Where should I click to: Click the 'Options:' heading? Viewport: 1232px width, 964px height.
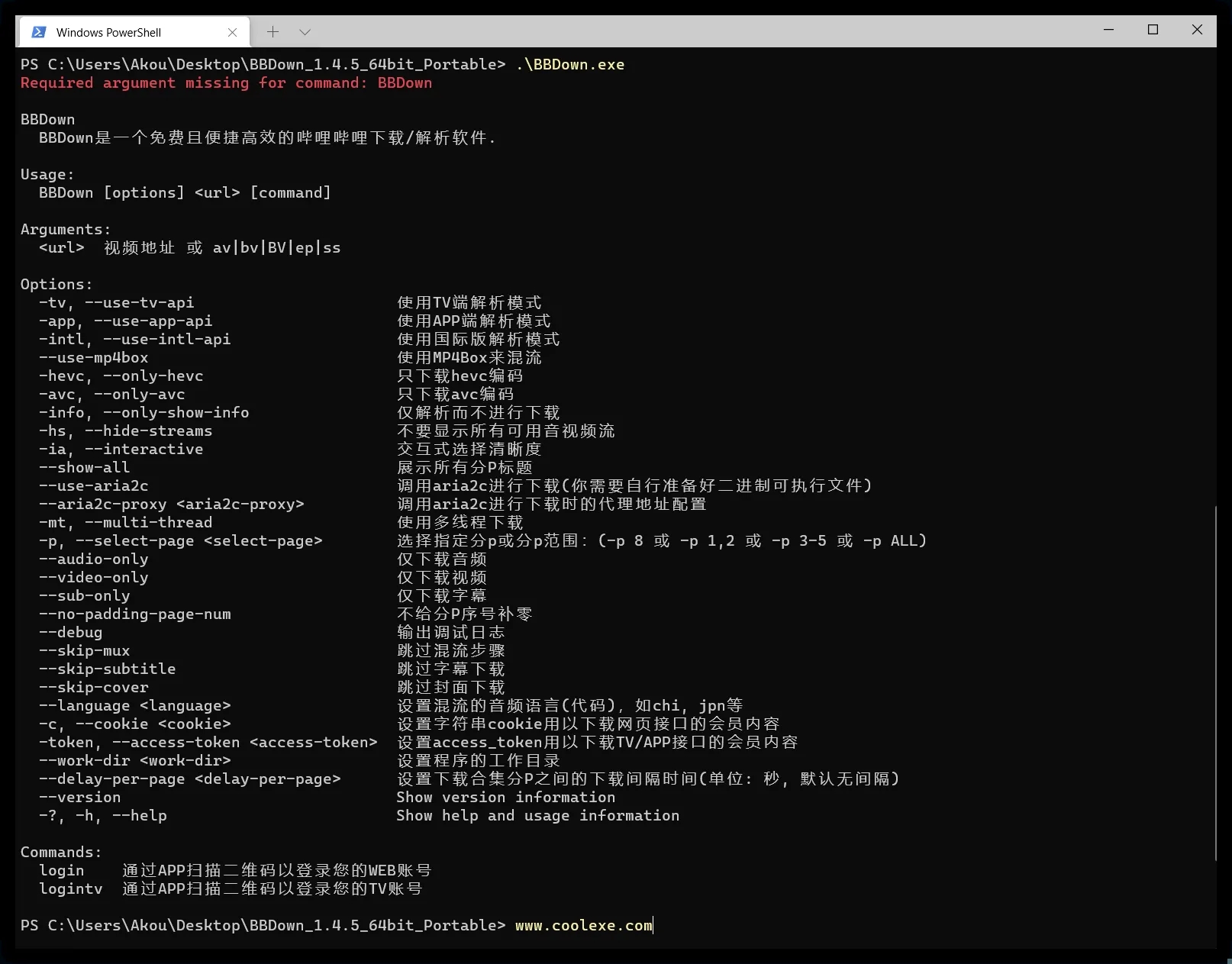pyautogui.click(x=56, y=284)
